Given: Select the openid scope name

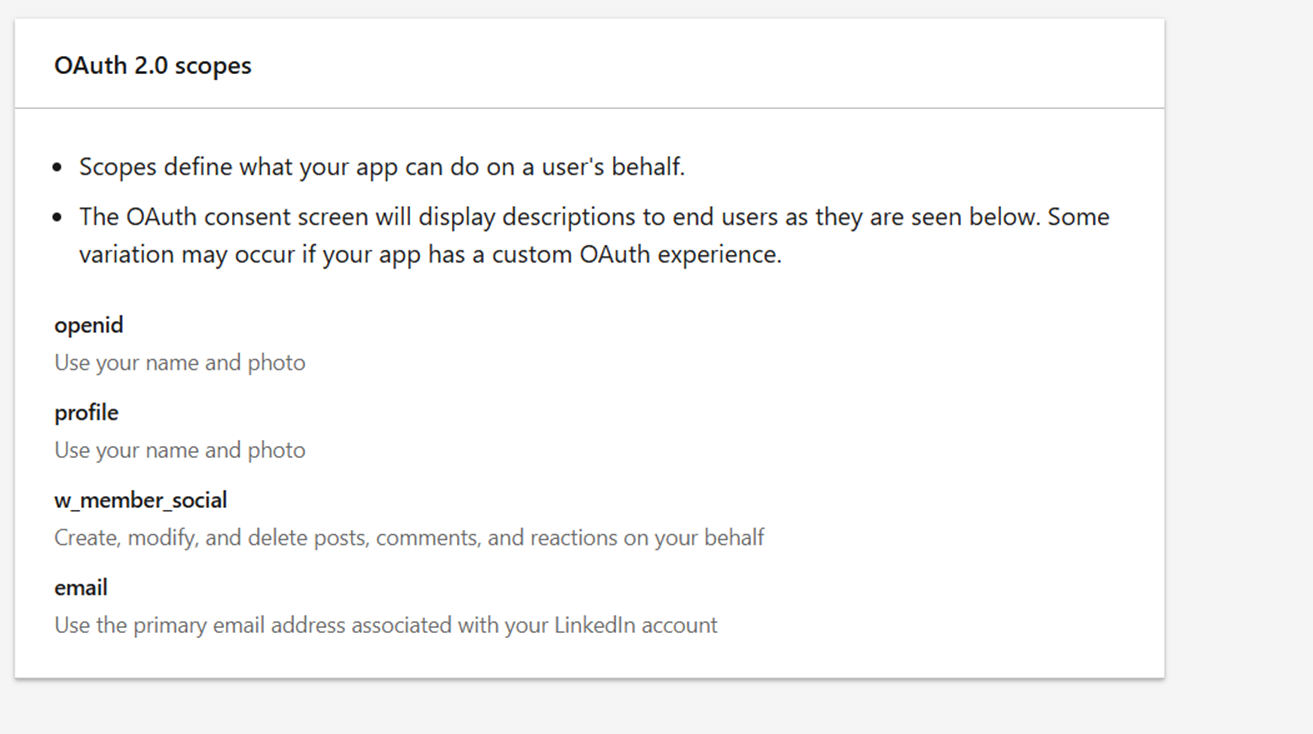Looking at the screenshot, I should click(89, 325).
